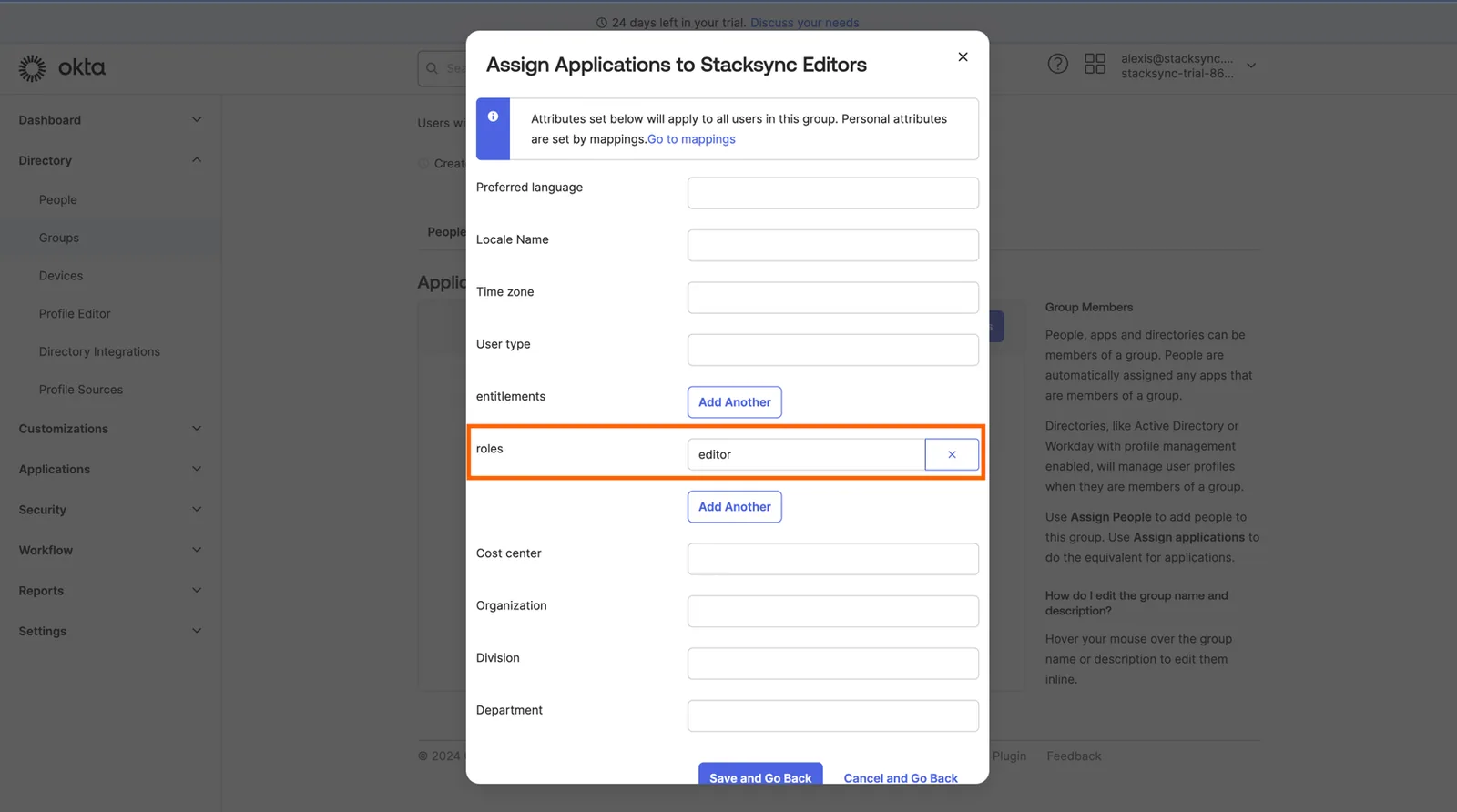Open People in the Directory menu
The width and height of the screenshot is (1457, 812).
point(58,199)
